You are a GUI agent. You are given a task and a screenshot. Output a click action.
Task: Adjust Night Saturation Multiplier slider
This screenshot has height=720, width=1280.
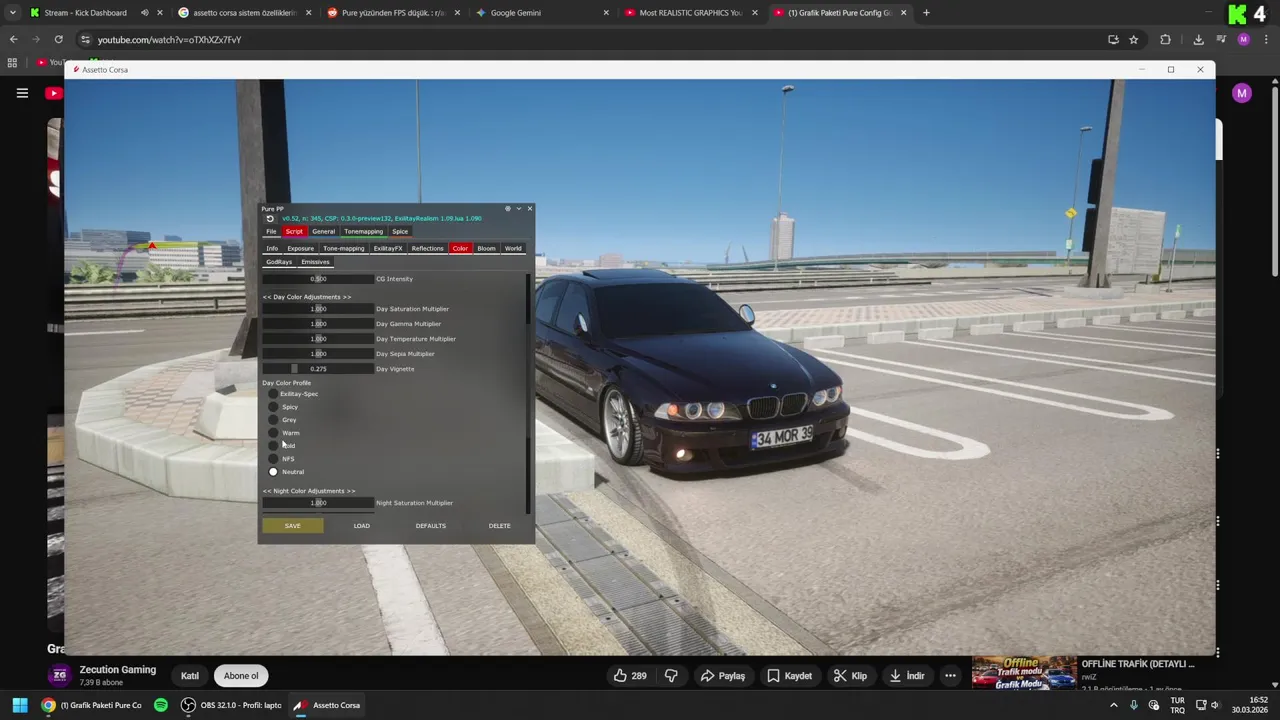(318, 503)
